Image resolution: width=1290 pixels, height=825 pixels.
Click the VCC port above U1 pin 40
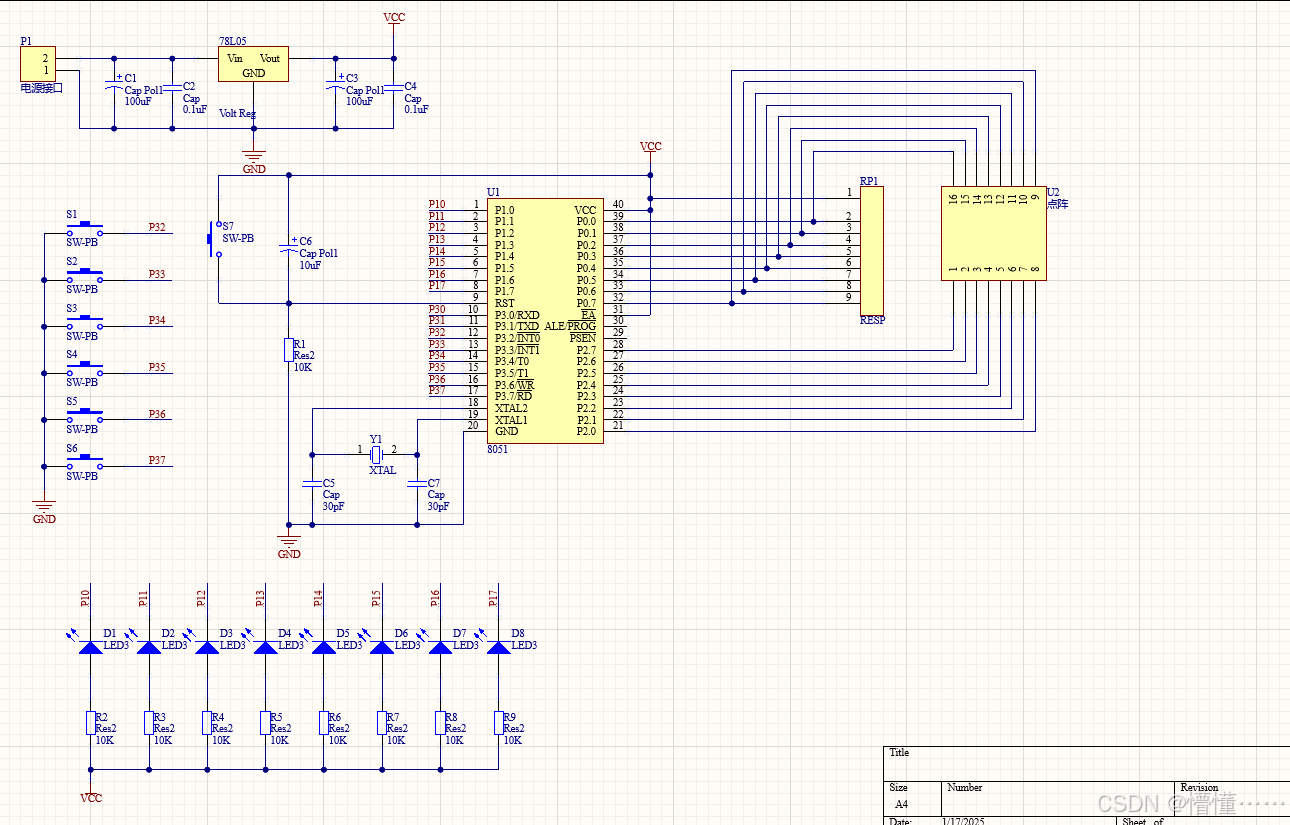[x=651, y=147]
